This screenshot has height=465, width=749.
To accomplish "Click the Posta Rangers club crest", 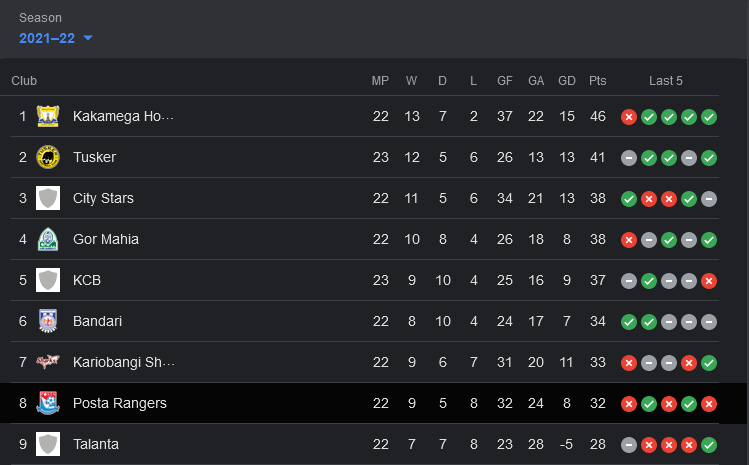I will click(x=48, y=403).
